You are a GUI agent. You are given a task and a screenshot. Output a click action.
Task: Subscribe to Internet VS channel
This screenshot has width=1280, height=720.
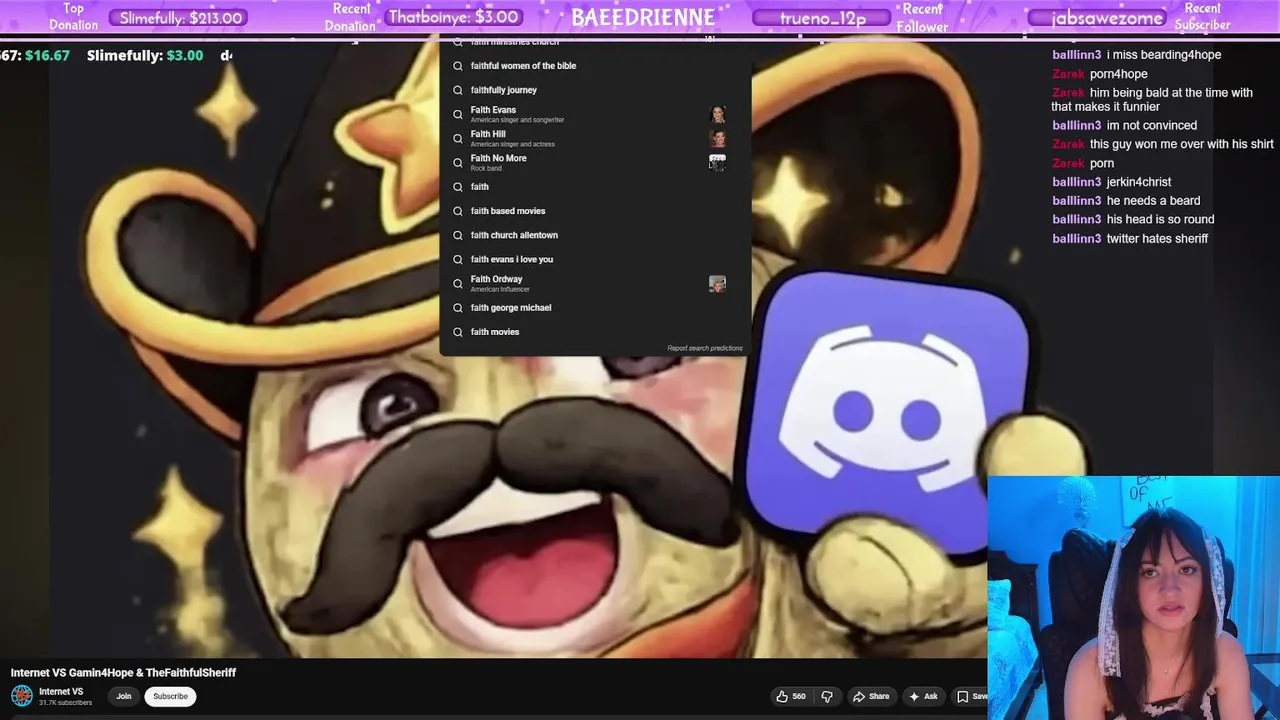170,696
